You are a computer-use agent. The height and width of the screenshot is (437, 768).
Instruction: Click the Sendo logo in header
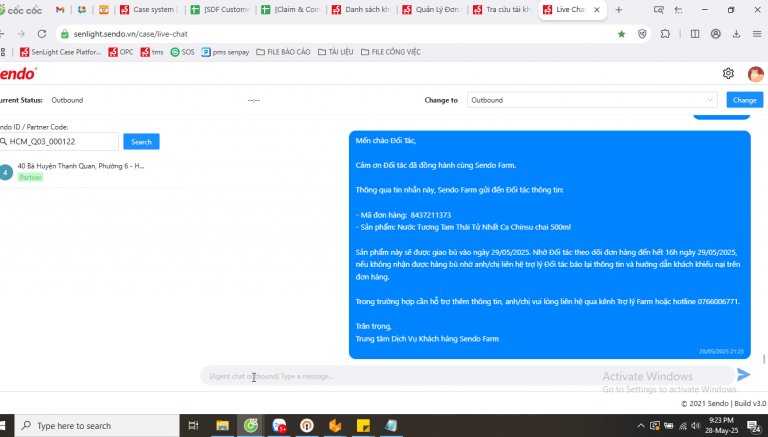(x=18, y=73)
